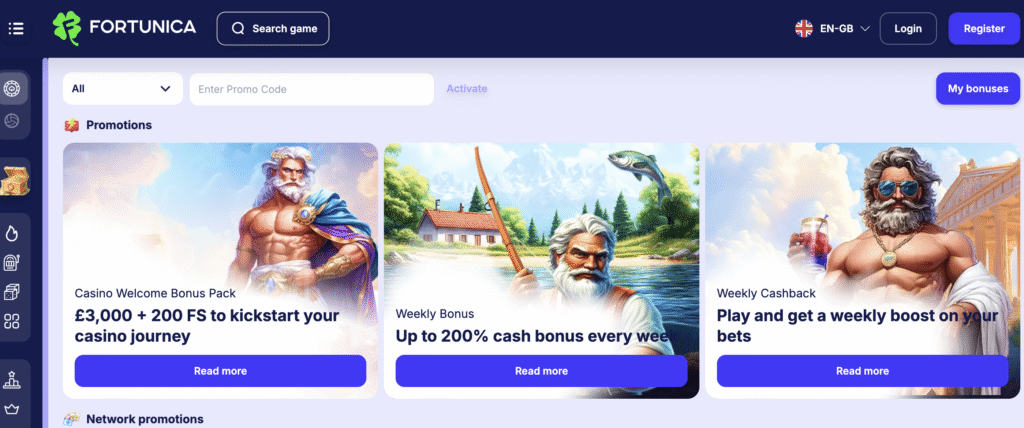Open the slot machine sidebar icon
Screen dimensions: 1024x428
[x=12, y=263]
